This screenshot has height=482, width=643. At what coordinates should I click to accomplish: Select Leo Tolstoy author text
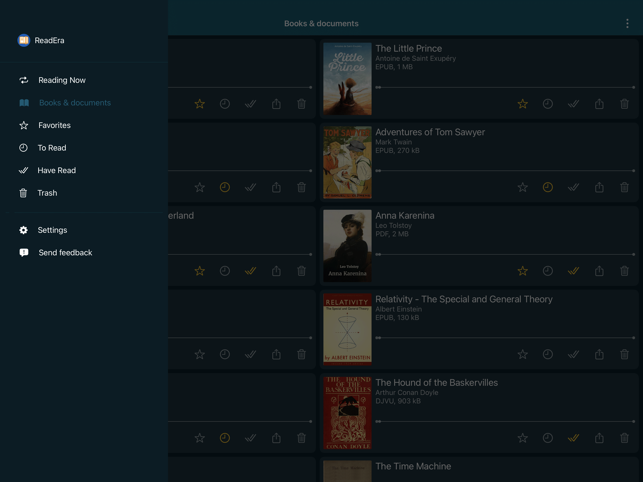394,226
